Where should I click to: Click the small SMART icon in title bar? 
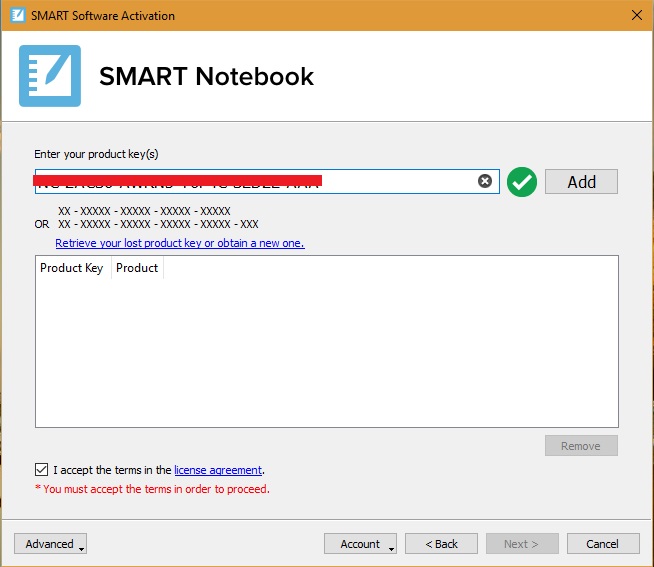[18, 15]
